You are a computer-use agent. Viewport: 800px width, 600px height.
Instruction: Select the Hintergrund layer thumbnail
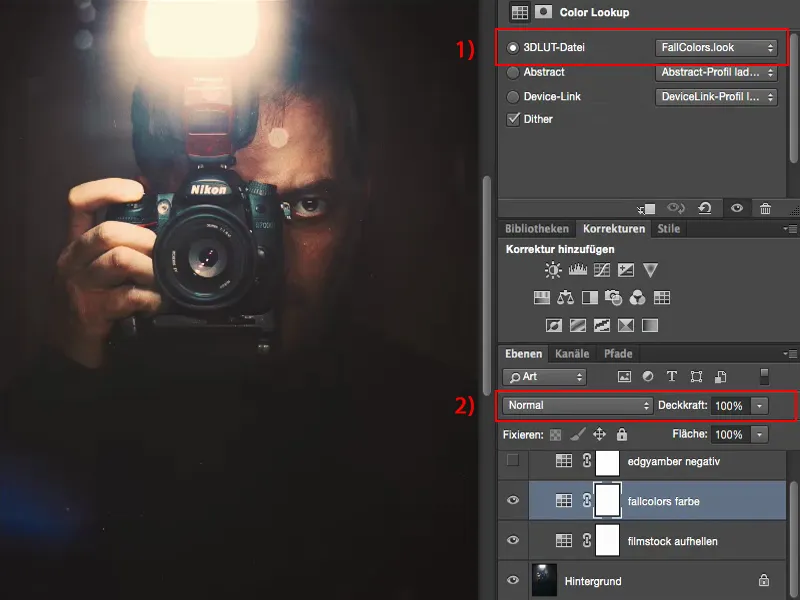click(544, 580)
